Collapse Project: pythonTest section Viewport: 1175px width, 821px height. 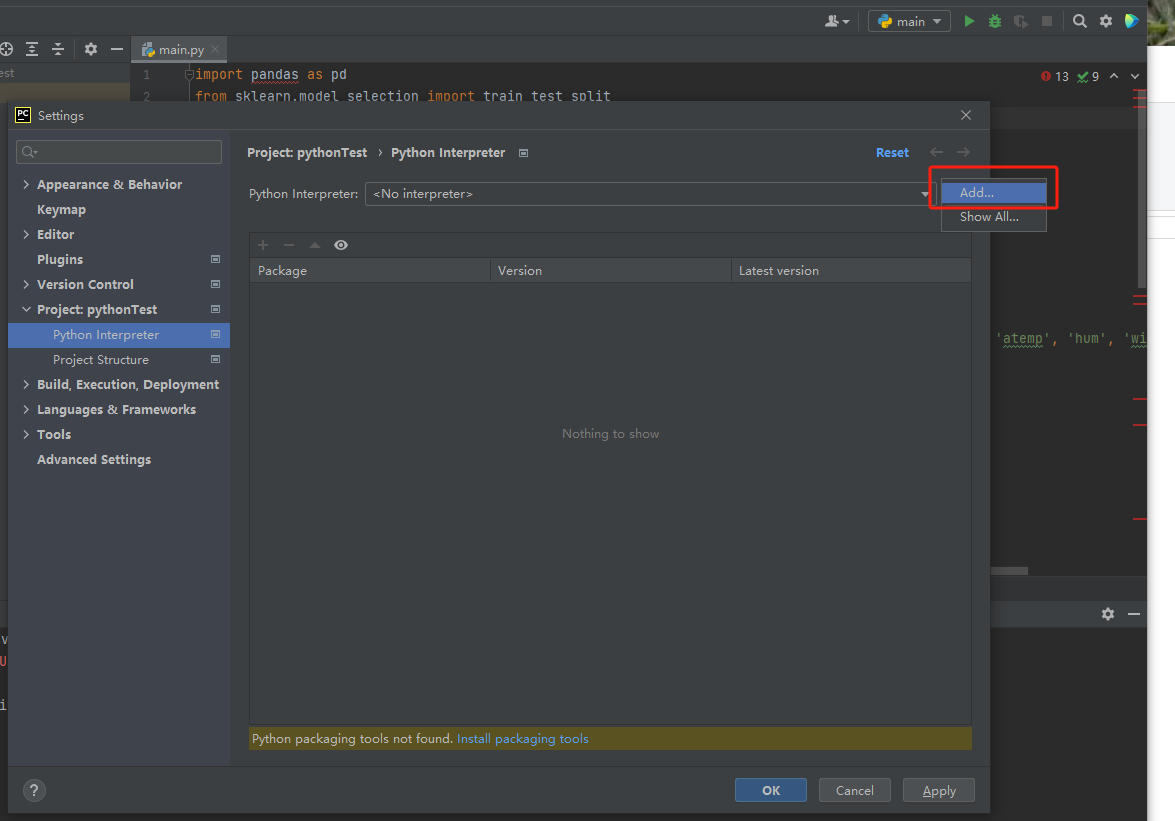pyautogui.click(x=26, y=309)
